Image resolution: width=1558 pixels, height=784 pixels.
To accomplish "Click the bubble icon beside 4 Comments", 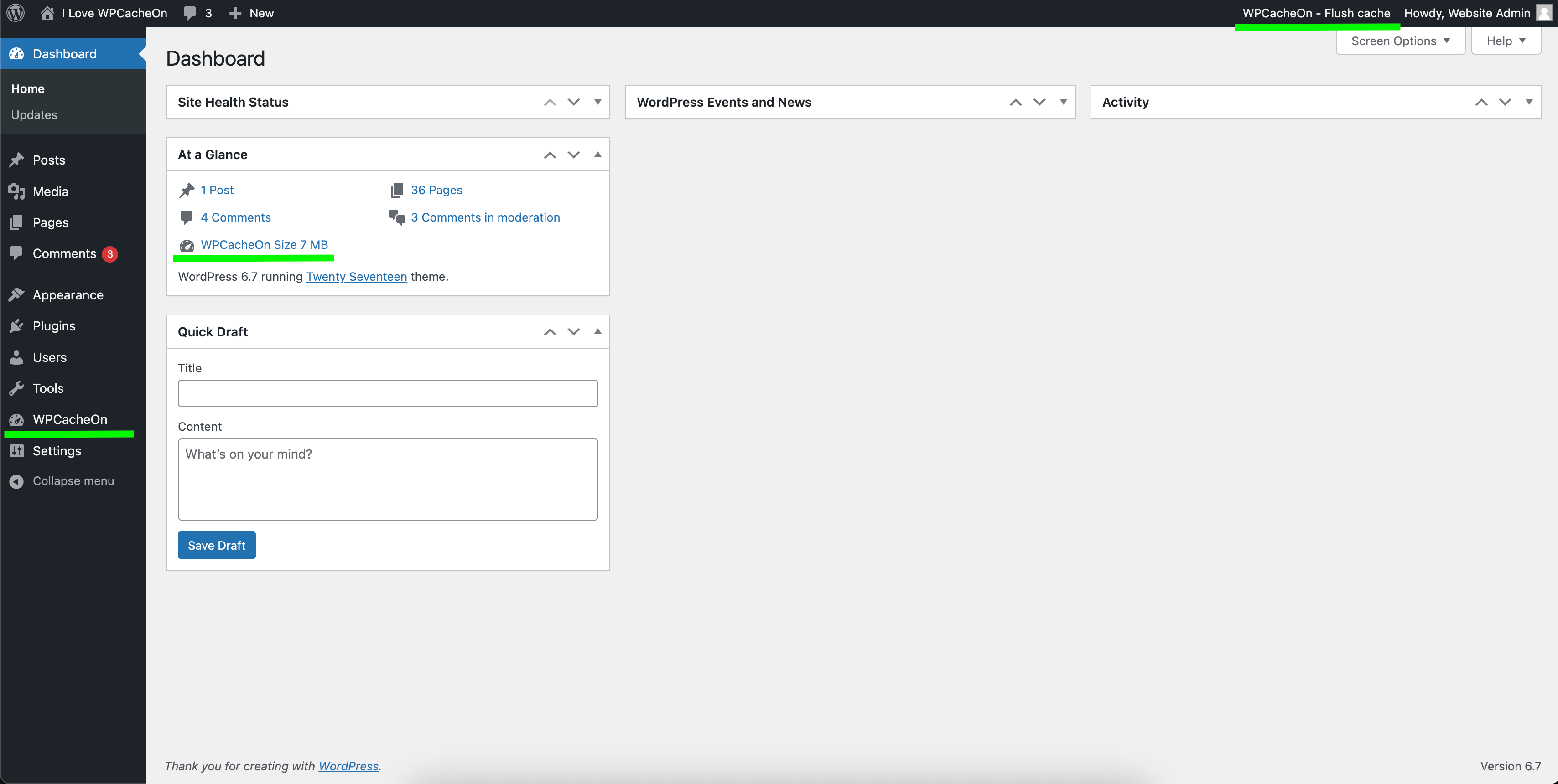I will (x=186, y=217).
